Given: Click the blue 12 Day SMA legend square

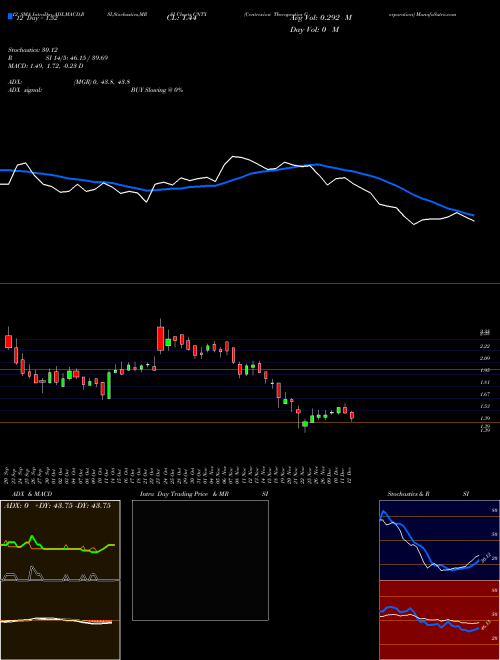Looking at the screenshot, I should pyautogui.click(x=10, y=16).
